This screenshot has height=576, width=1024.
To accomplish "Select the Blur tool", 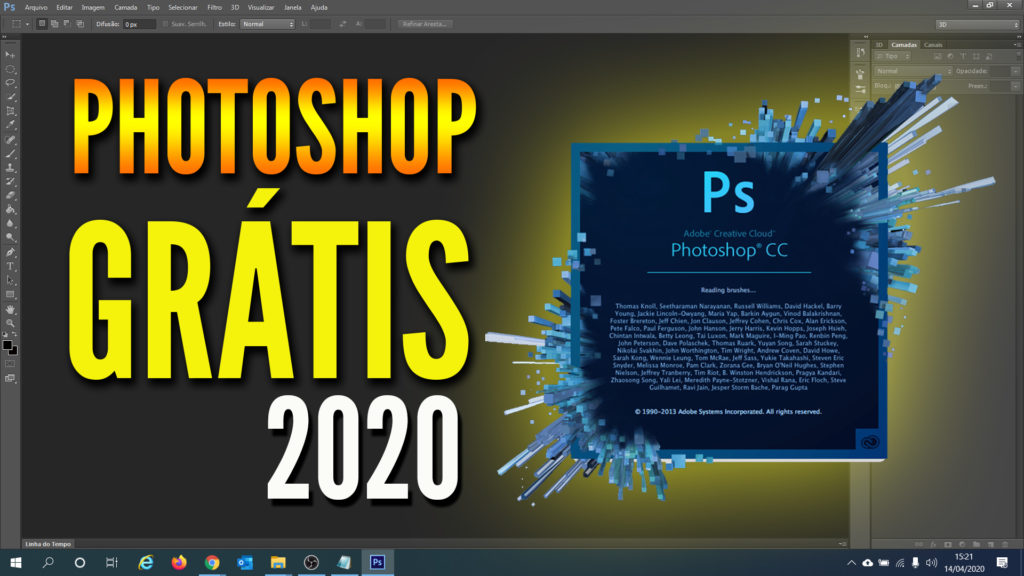I will coord(10,223).
